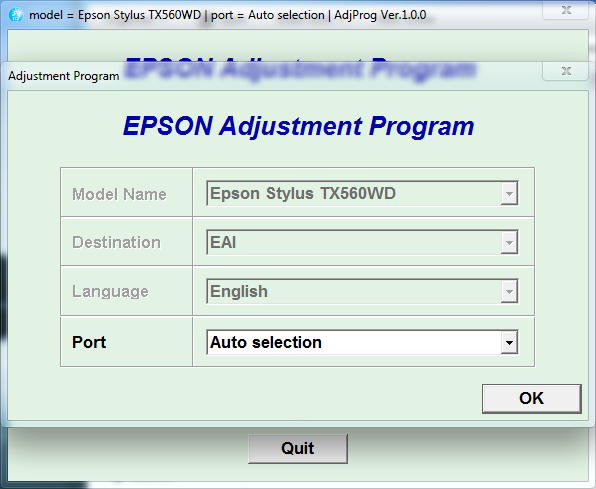Close the main AdjProg window

click(566, 10)
